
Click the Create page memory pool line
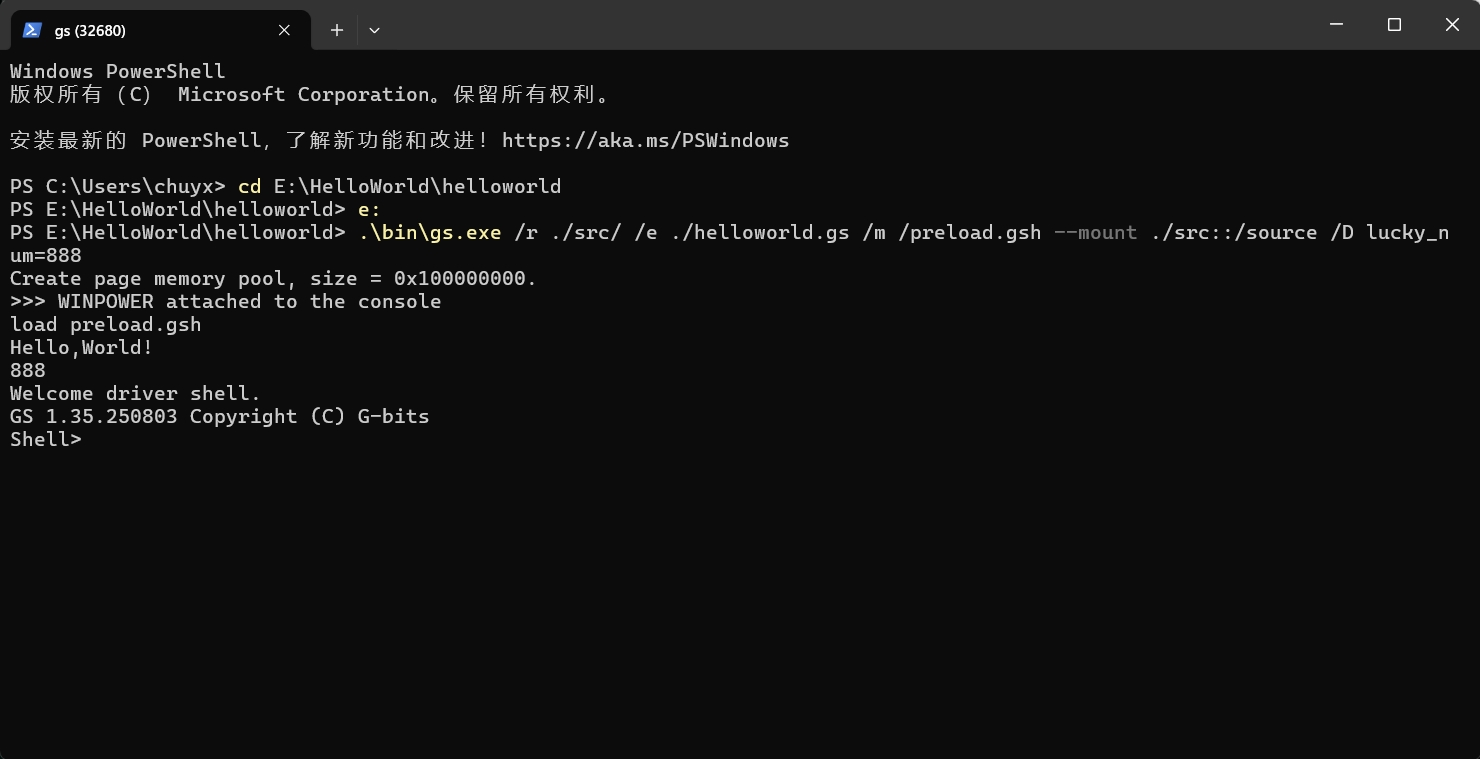coord(273,278)
